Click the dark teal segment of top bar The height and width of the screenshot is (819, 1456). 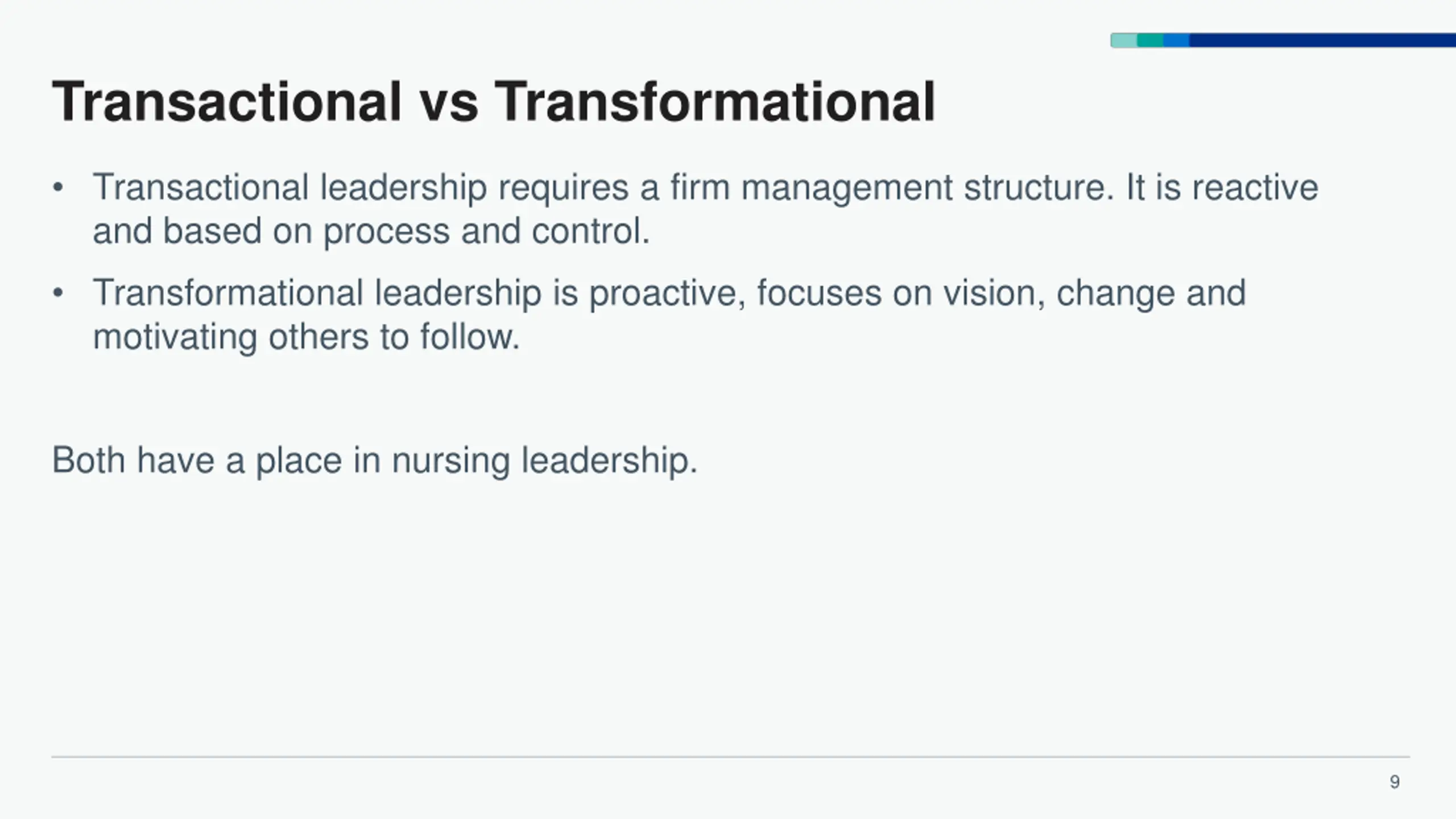pyautogui.click(x=1150, y=40)
